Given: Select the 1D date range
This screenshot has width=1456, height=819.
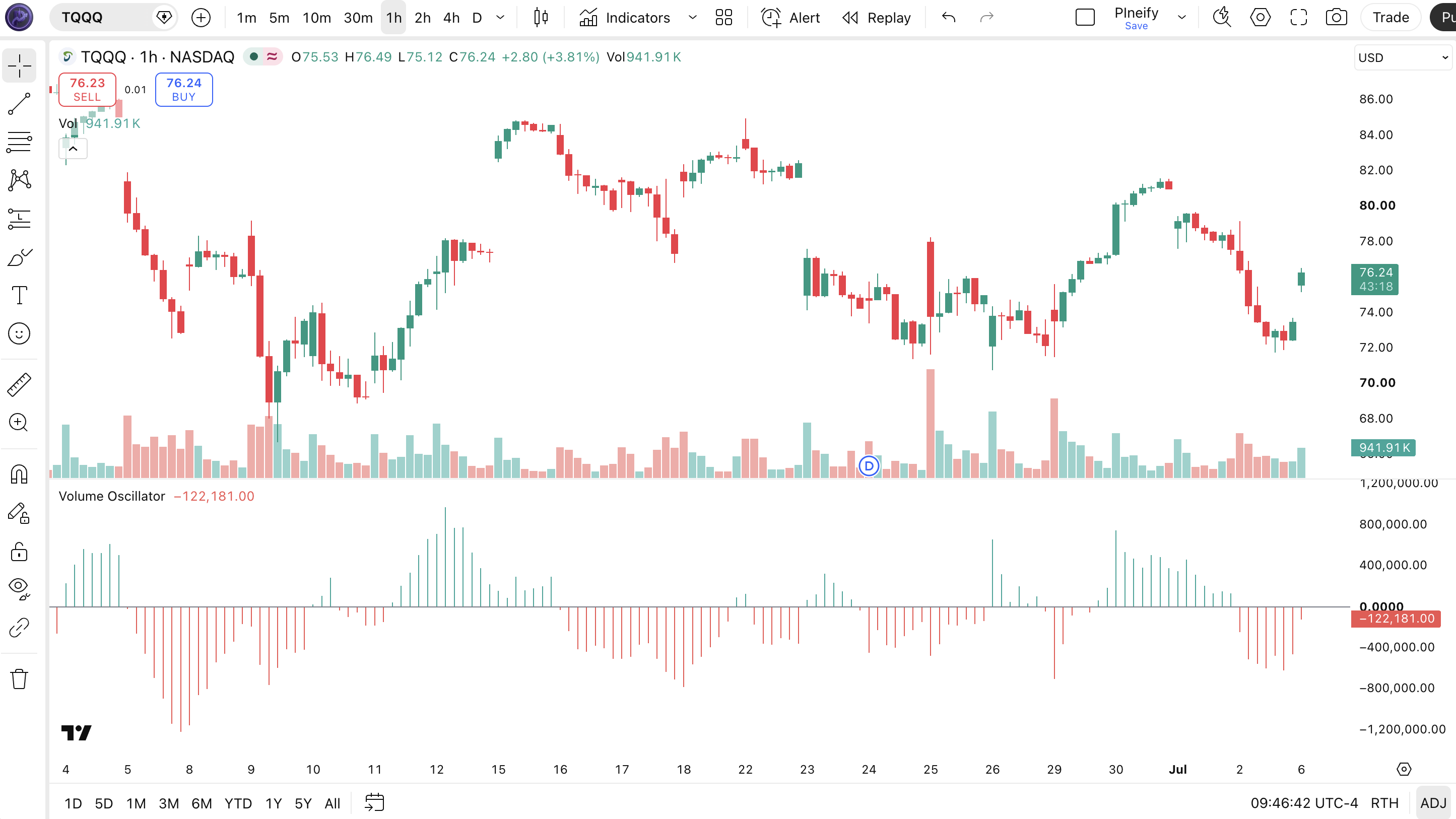Looking at the screenshot, I should pos(73,803).
